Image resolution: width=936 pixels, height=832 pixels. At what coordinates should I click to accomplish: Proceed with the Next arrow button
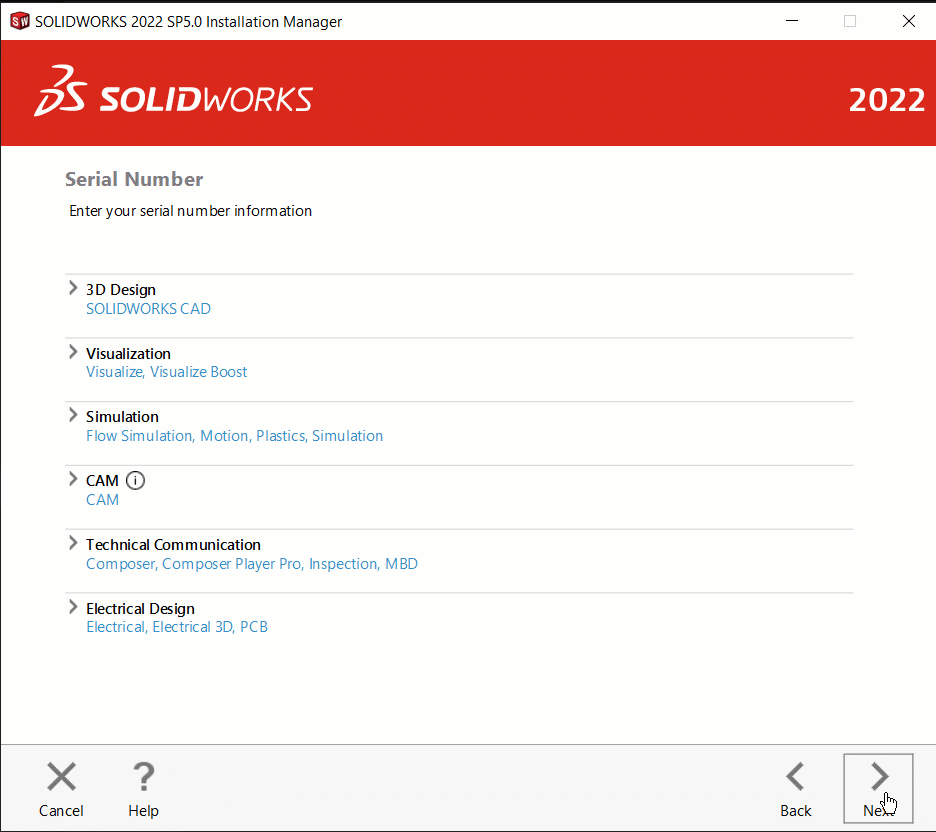(878, 788)
